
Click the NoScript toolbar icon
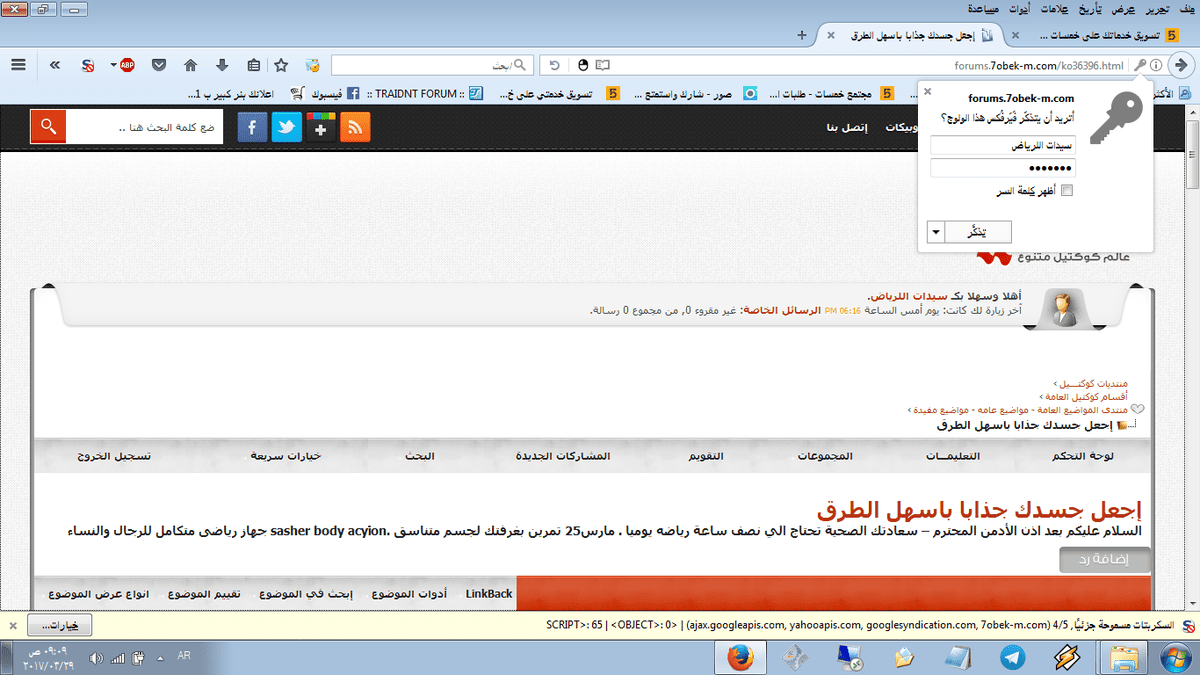click(88, 65)
